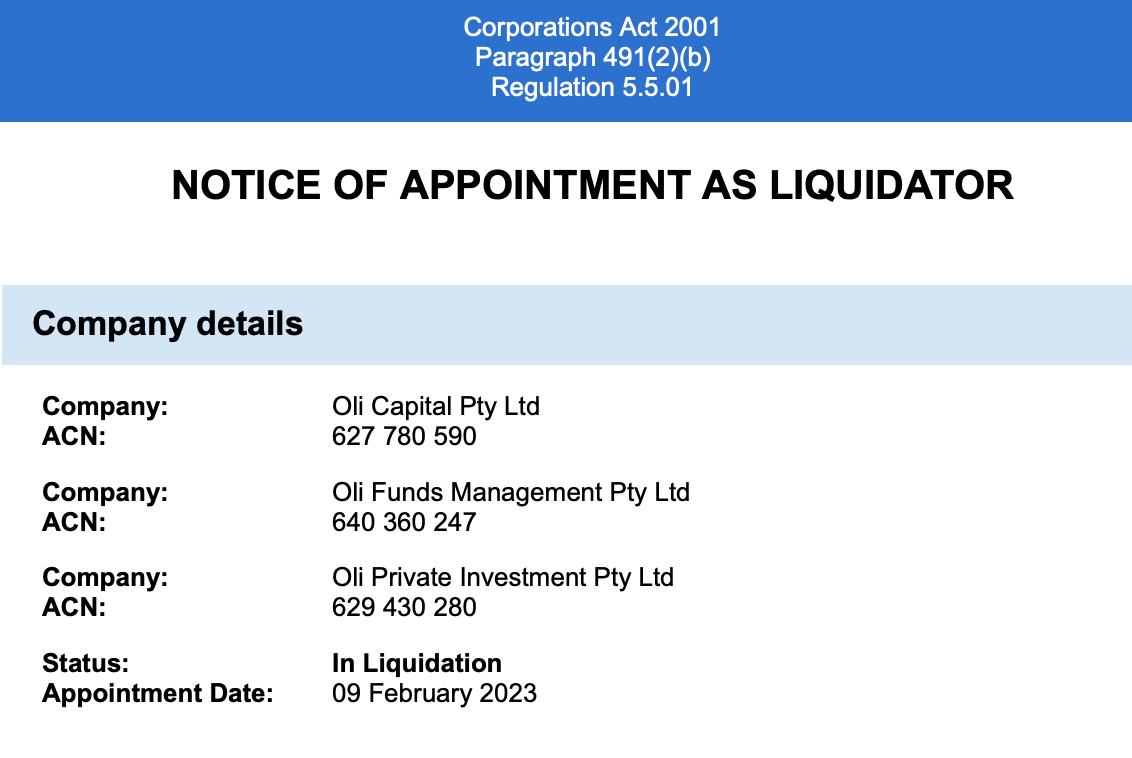Select the "Company details" section heading
Screen dimensions: 1132x758
pos(167,324)
